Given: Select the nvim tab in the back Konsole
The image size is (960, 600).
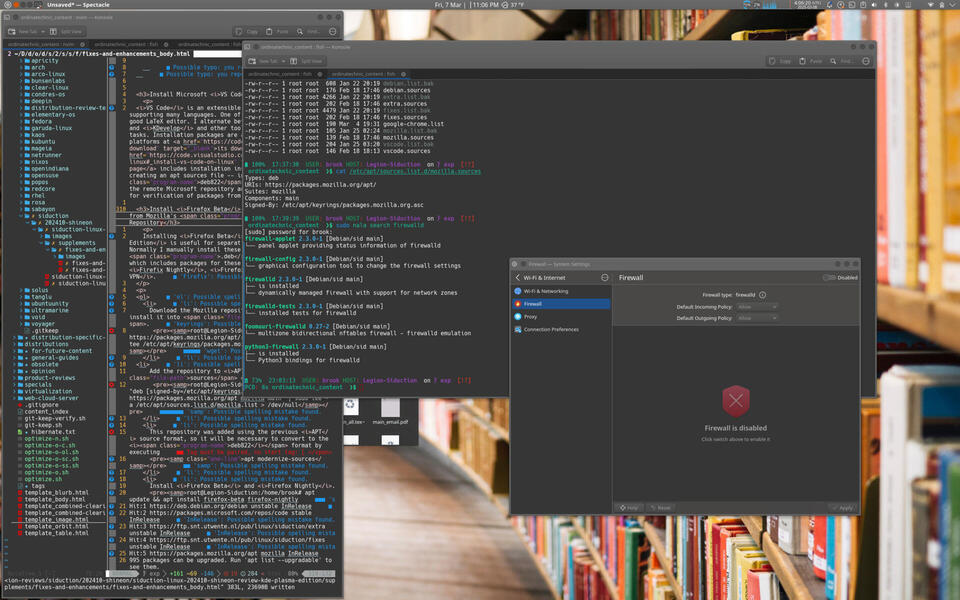Looking at the screenshot, I should point(44,44).
